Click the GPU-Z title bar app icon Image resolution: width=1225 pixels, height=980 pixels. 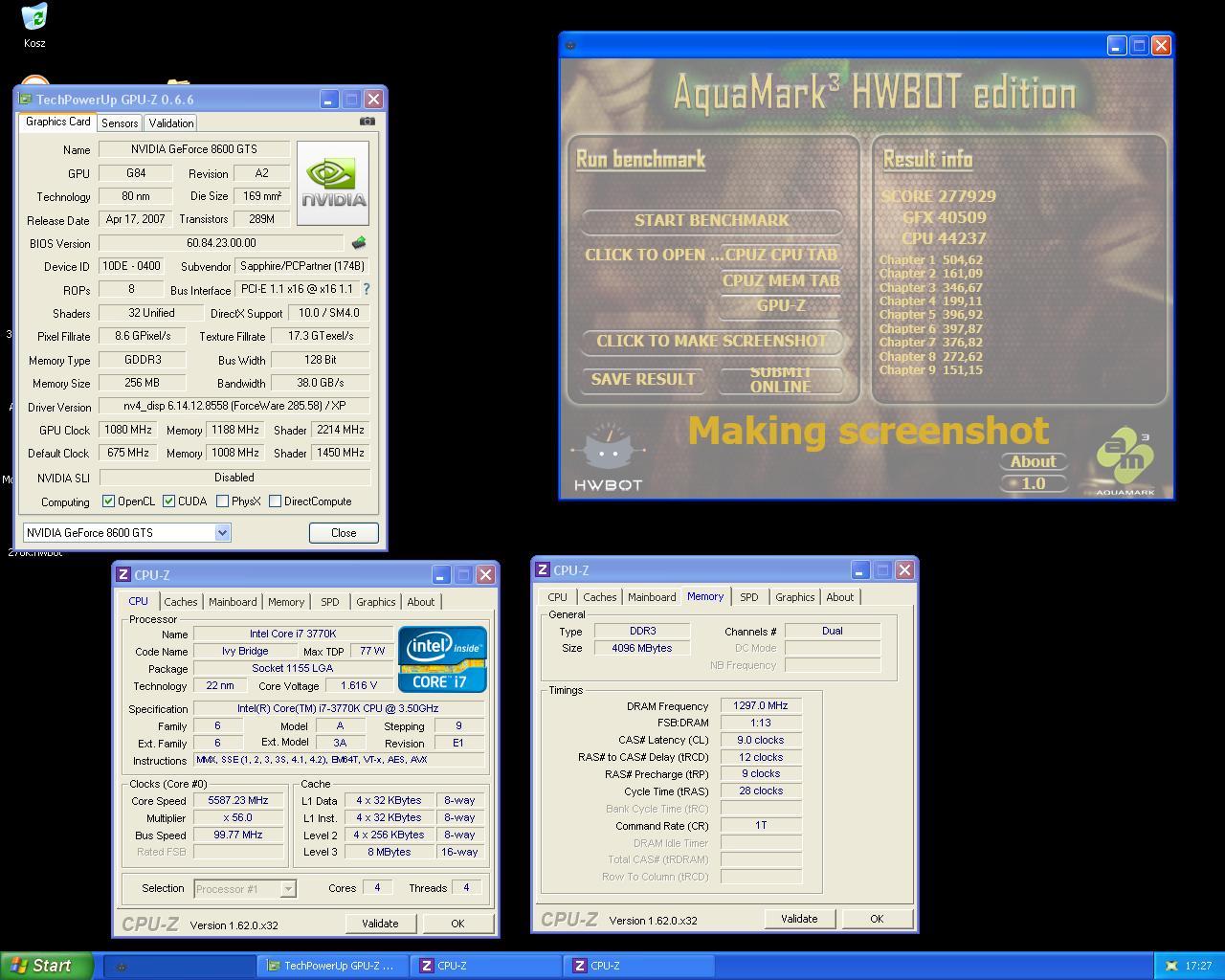click(26, 99)
